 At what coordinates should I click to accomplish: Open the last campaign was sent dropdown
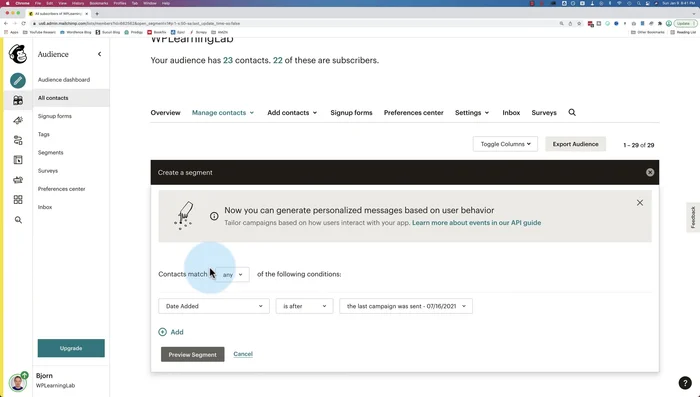point(406,306)
